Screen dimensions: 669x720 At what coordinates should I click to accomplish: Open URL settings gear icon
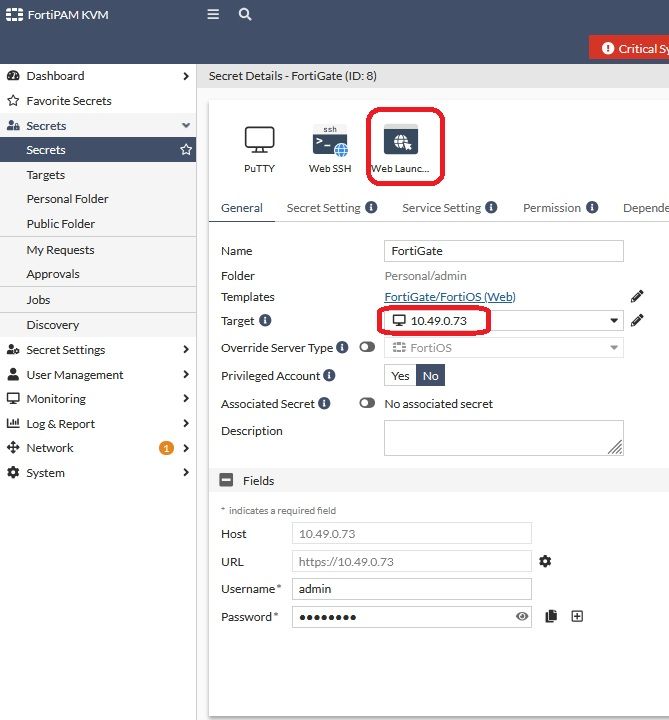pos(545,561)
